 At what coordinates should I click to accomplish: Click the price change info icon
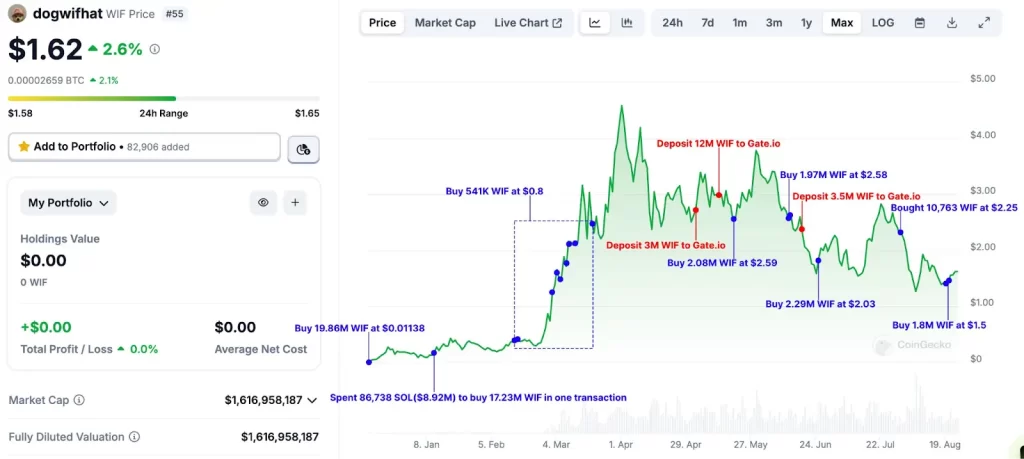point(154,49)
